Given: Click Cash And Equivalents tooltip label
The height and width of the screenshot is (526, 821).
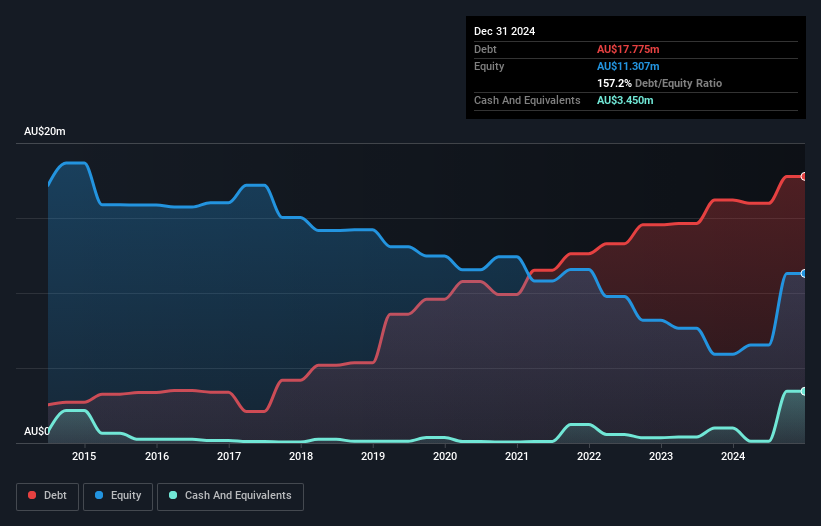Looking at the screenshot, I should click(527, 100).
